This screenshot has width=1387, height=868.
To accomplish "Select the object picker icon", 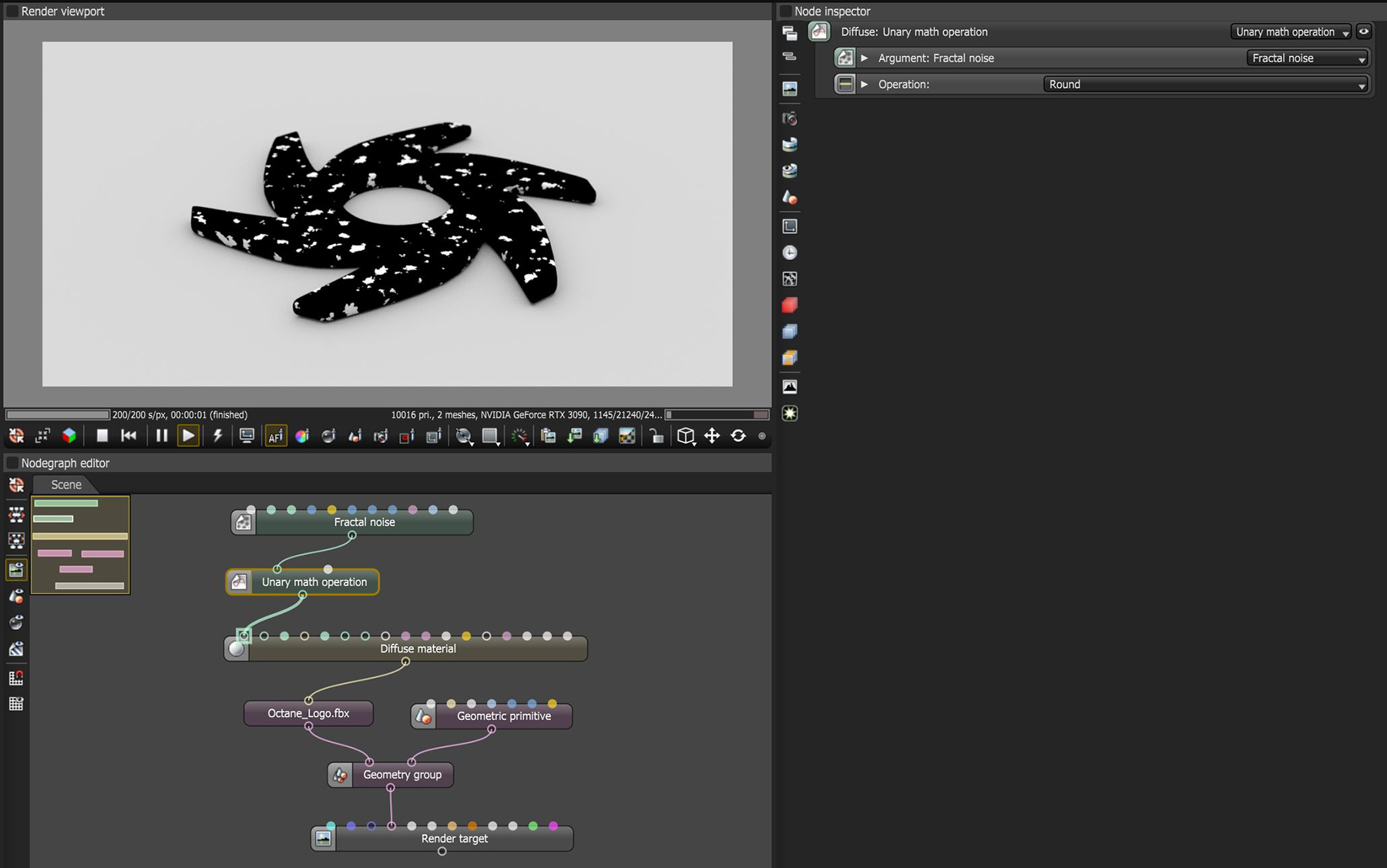I will point(354,436).
